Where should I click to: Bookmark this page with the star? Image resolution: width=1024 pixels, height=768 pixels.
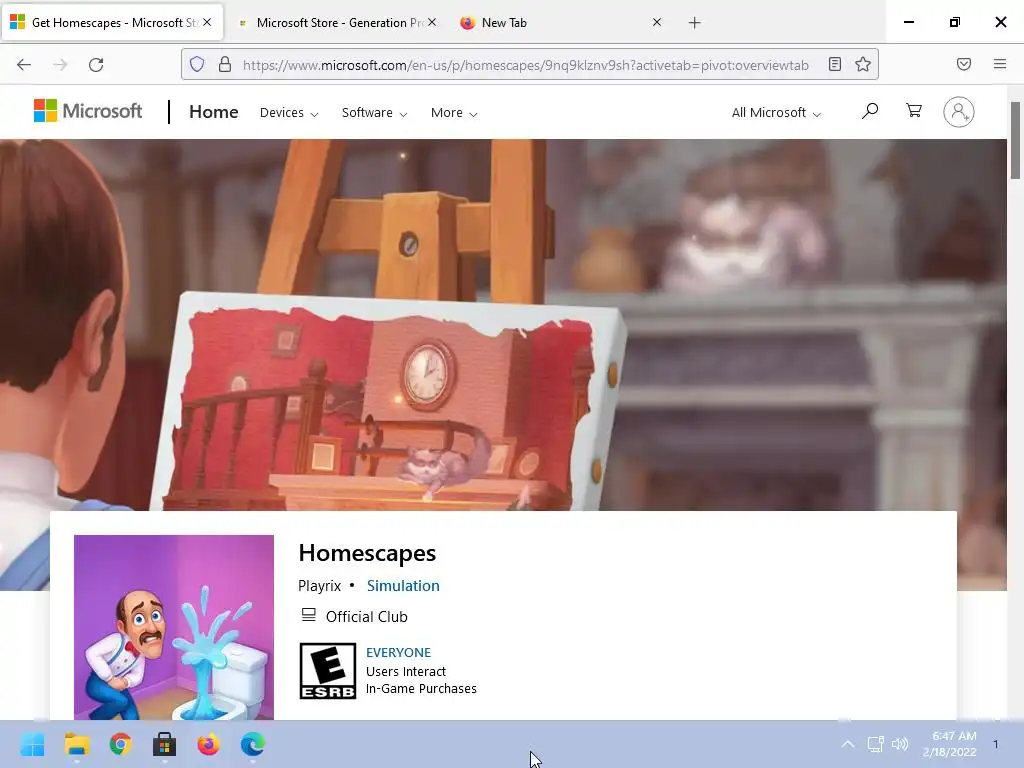point(863,64)
